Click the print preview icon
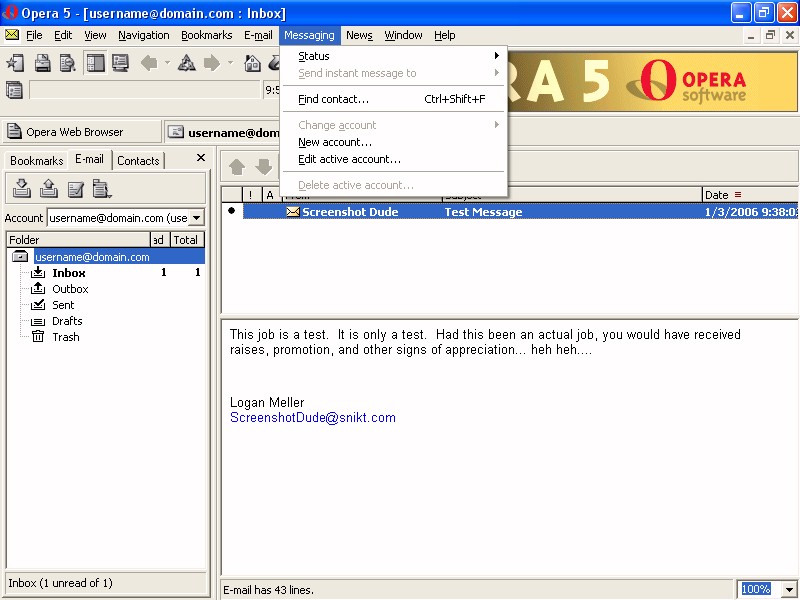Viewport: 800px width, 600px height. [67, 63]
